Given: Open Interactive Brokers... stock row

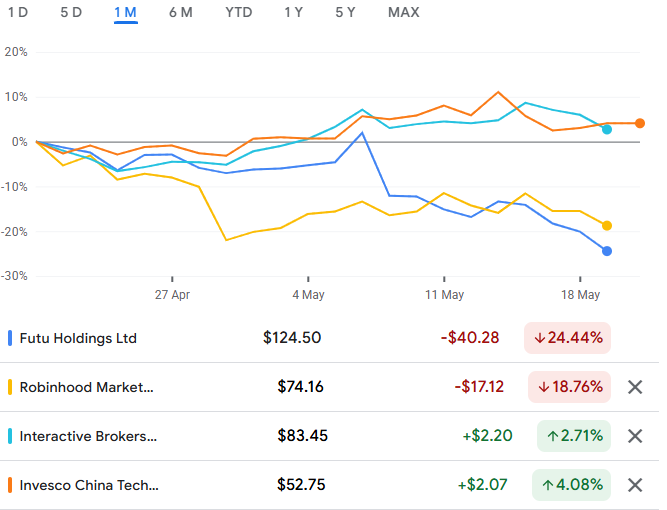Looking at the screenshot, I should point(330,436).
